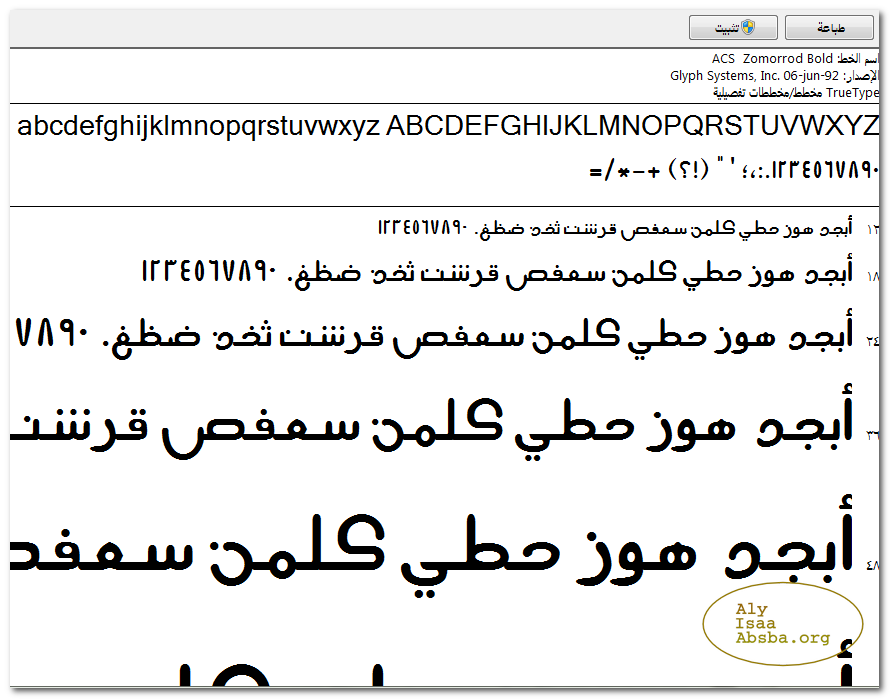Click the طباعة (Print) button
The width and height of the screenshot is (890, 699).
click(829, 28)
